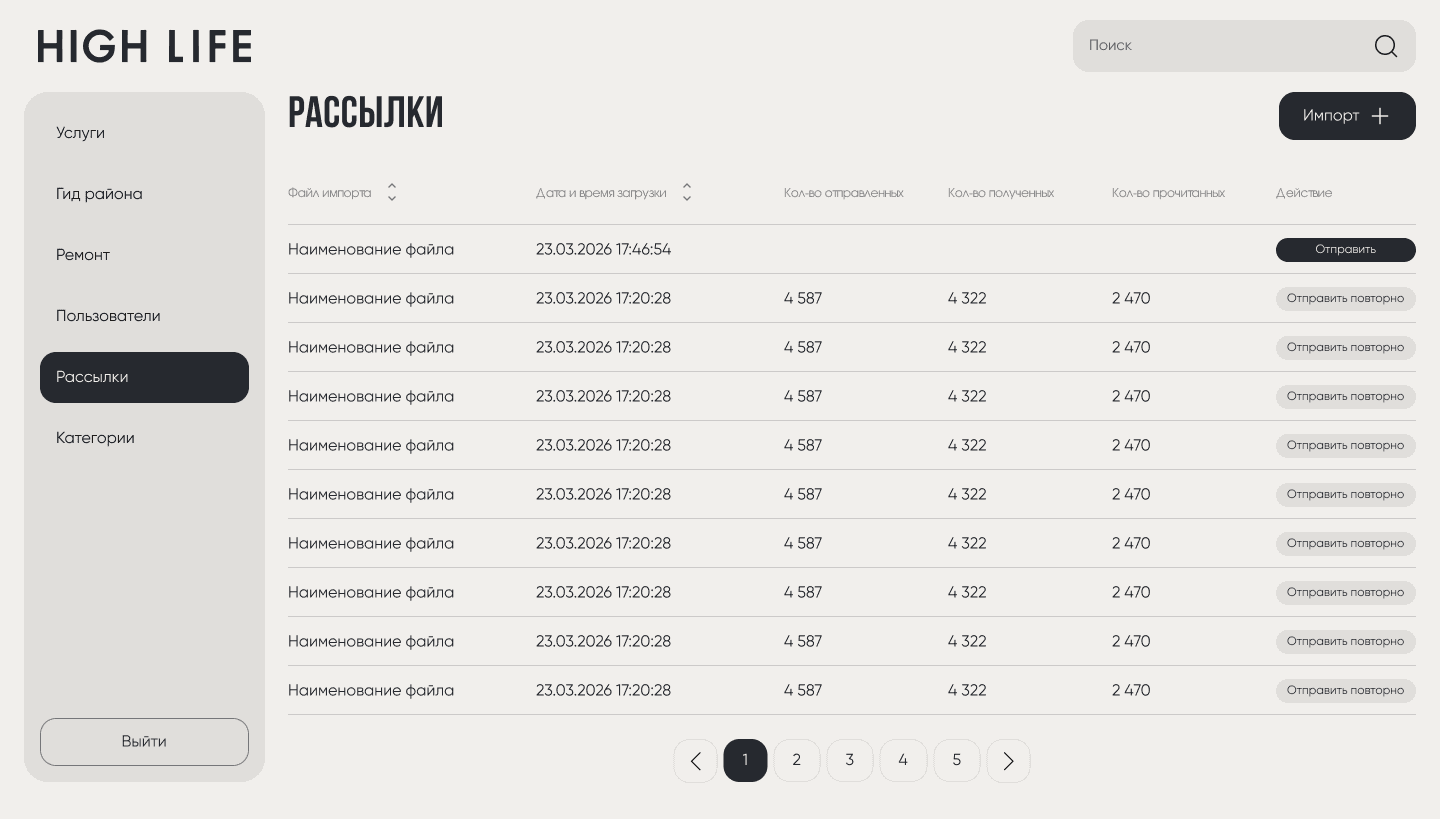Select the active Рассылки sidebar item

[144, 377]
